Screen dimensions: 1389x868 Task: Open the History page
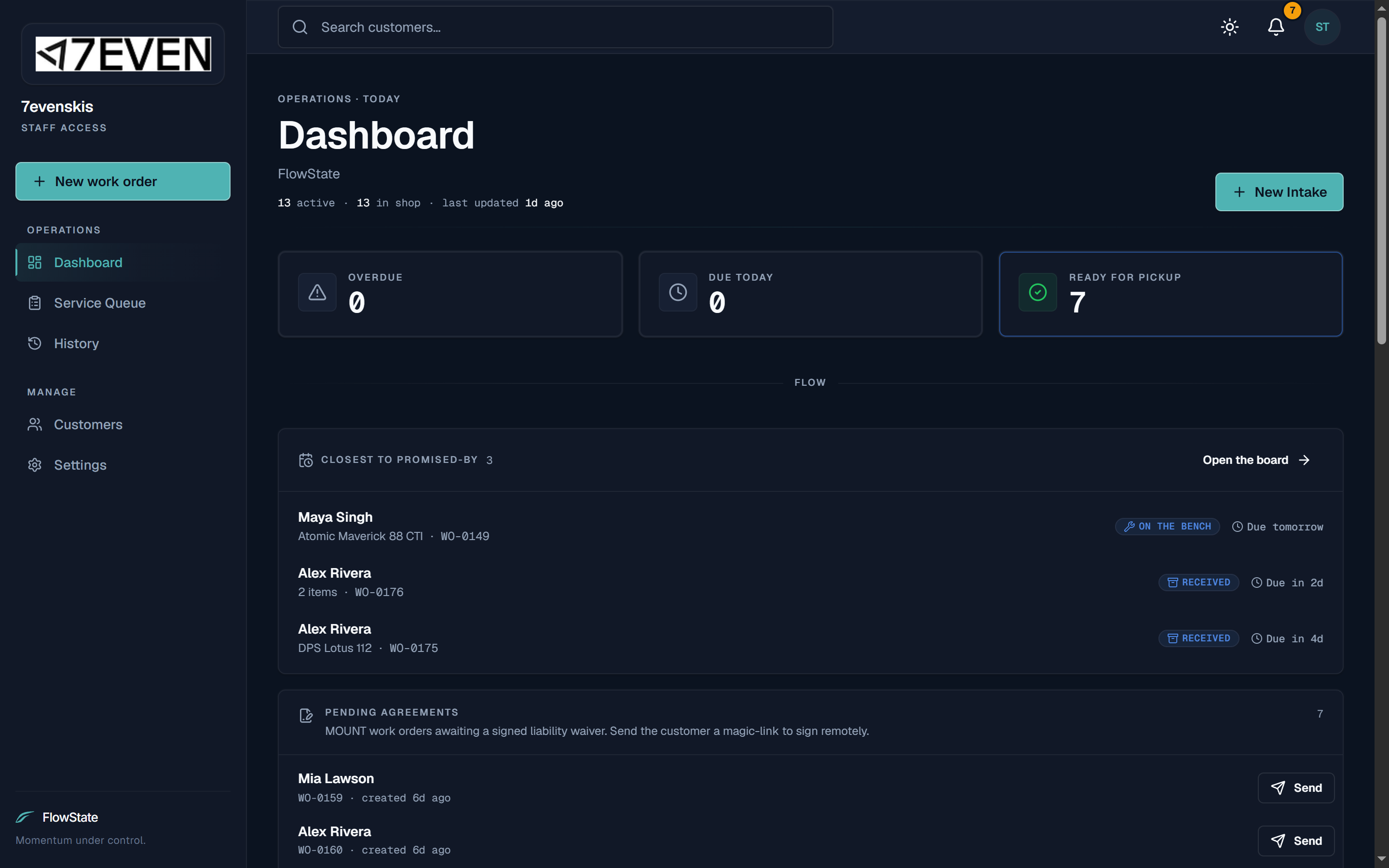(123, 343)
